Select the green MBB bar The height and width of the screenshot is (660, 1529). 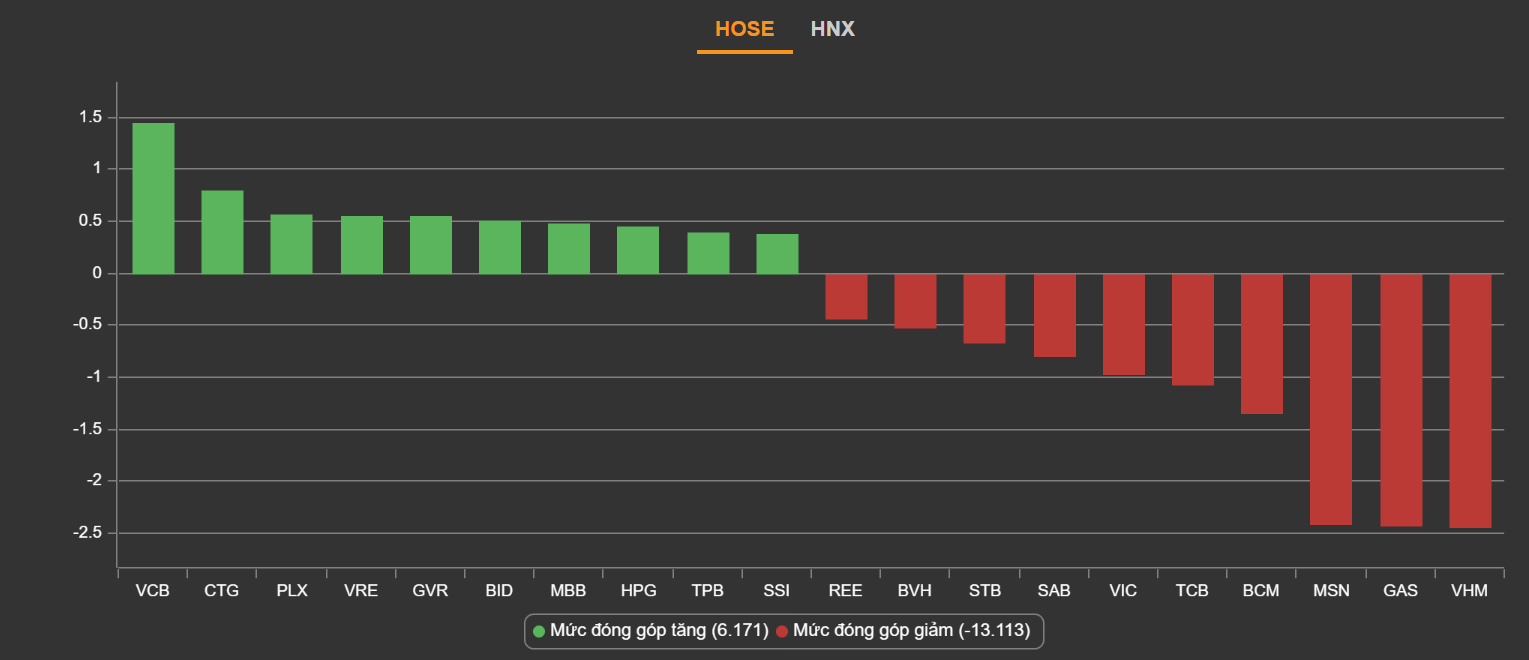pyautogui.click(x=569, y=248)
